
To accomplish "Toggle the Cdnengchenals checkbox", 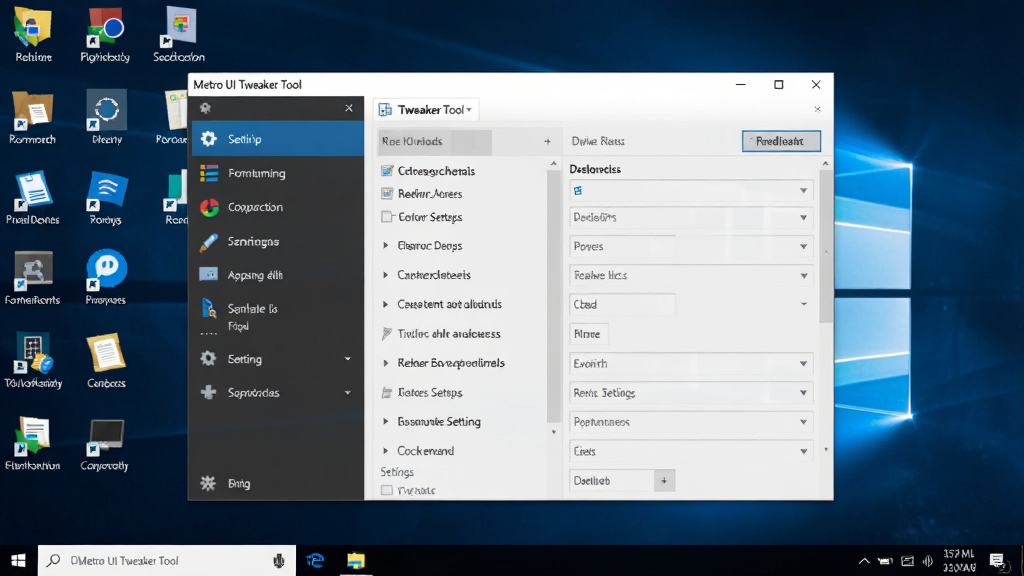I will [x=387, y=170].
